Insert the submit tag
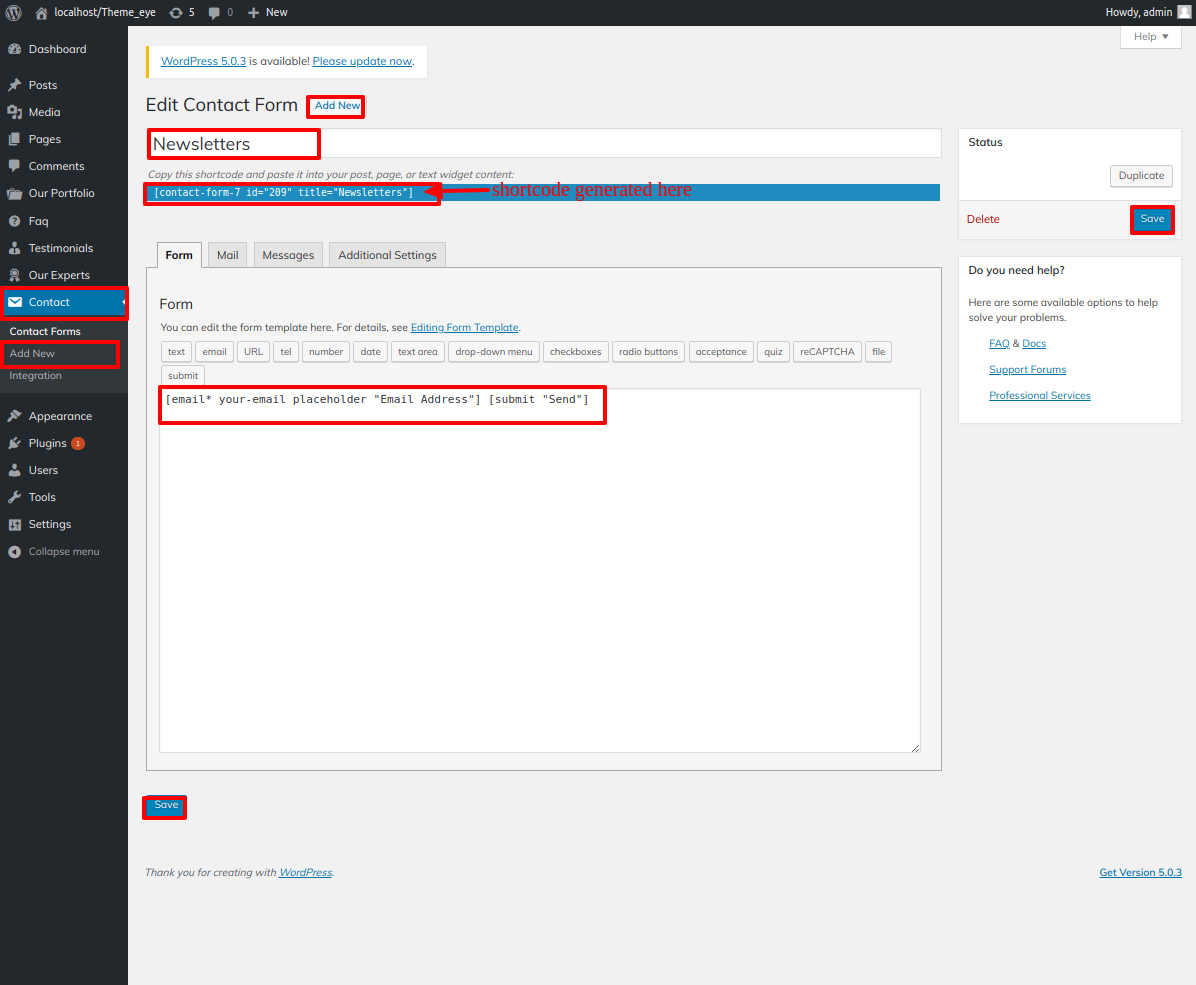The height and width of the screenshot is (985, 1196). tap(183, 375)
